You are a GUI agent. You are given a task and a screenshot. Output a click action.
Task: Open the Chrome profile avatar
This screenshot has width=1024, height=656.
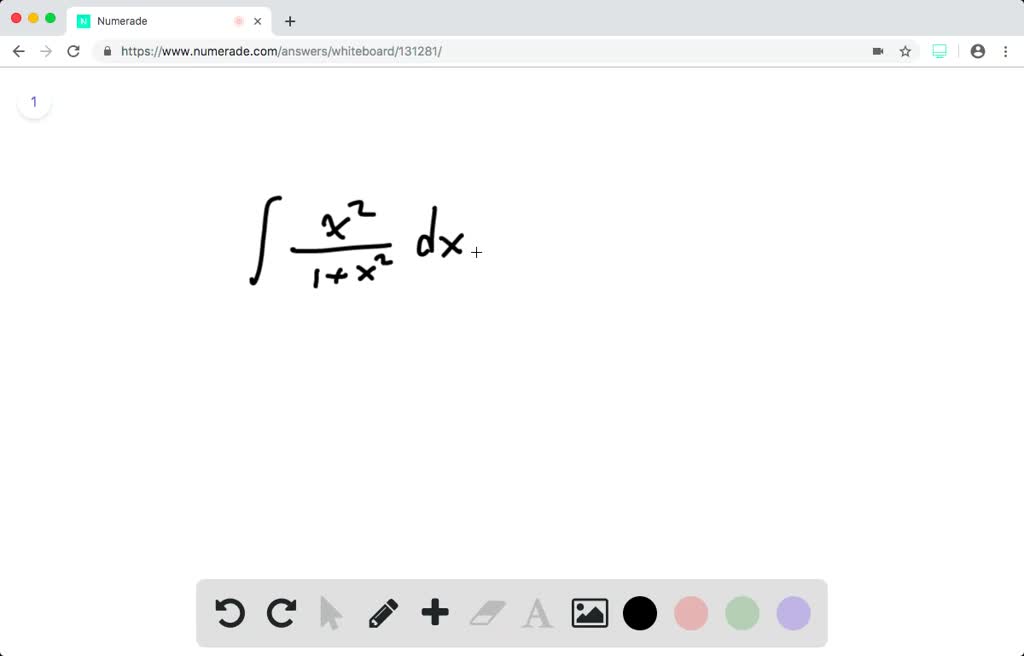[x=977, y=50]
